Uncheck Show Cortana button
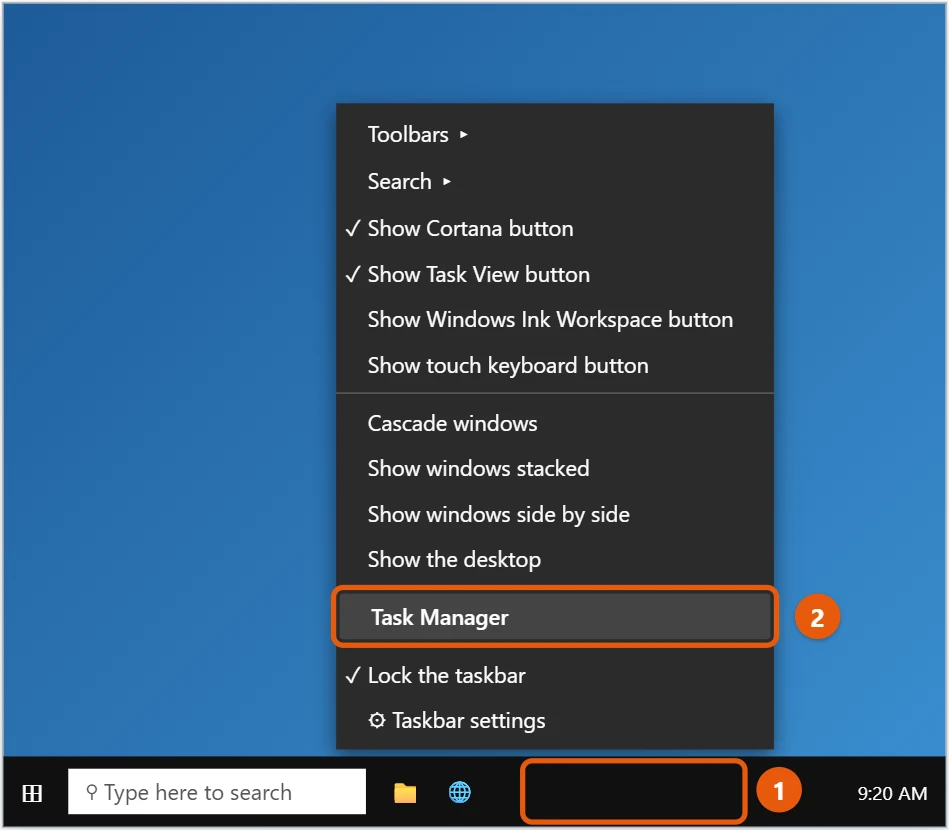Screen dimensions: 949x830 coord(555,228)
